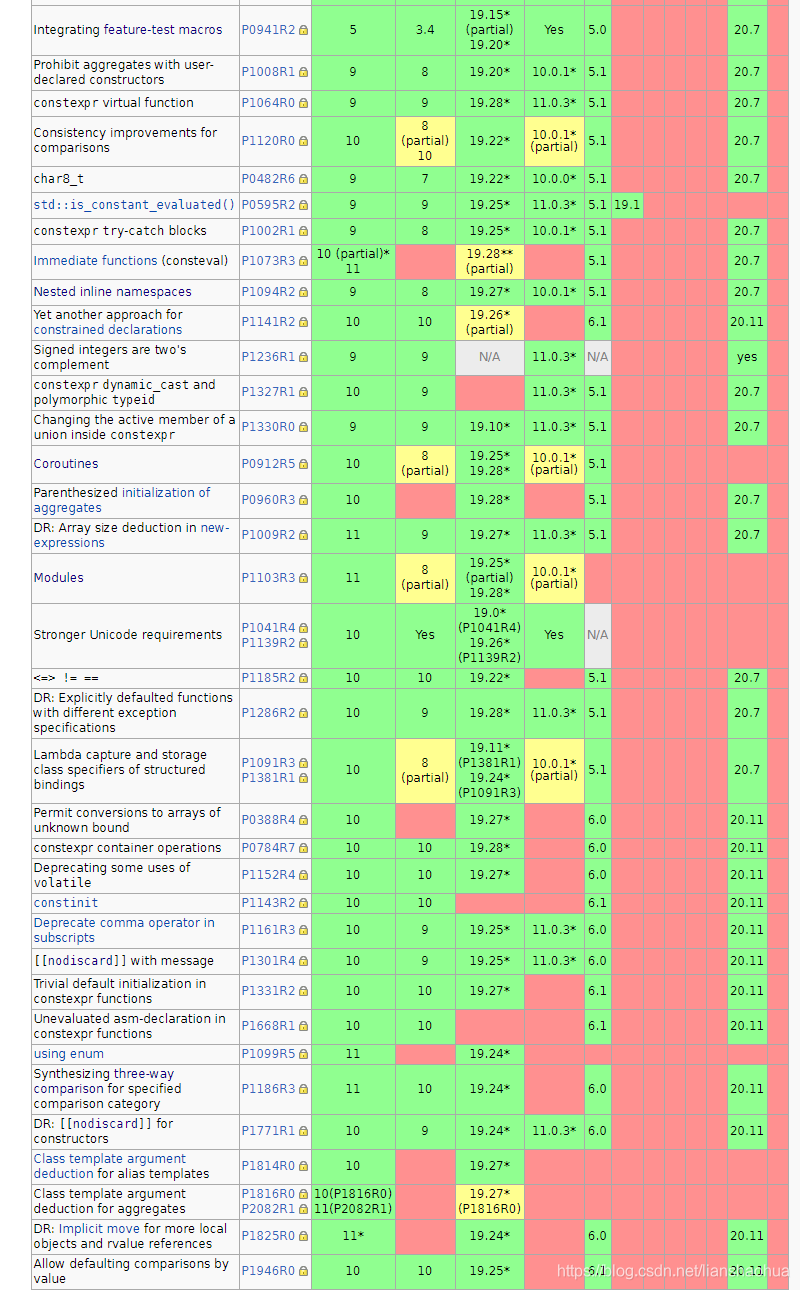Click the lock icon beside P1946R0
Viewport: 800px width, 1290px height.
point(303,1271)
